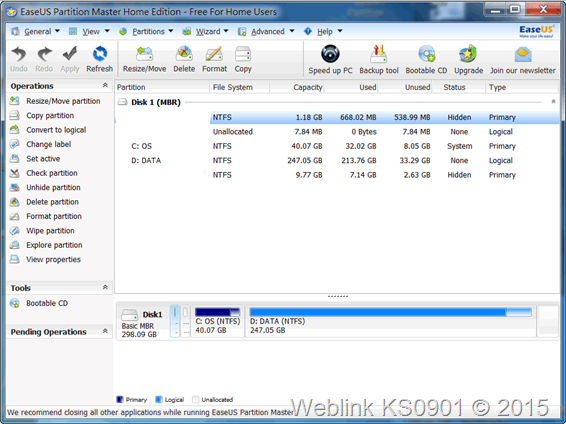Collapse the Tools panel
This screenshot has height=424, width=566.
pyautogui.click(x=105, y=288)
